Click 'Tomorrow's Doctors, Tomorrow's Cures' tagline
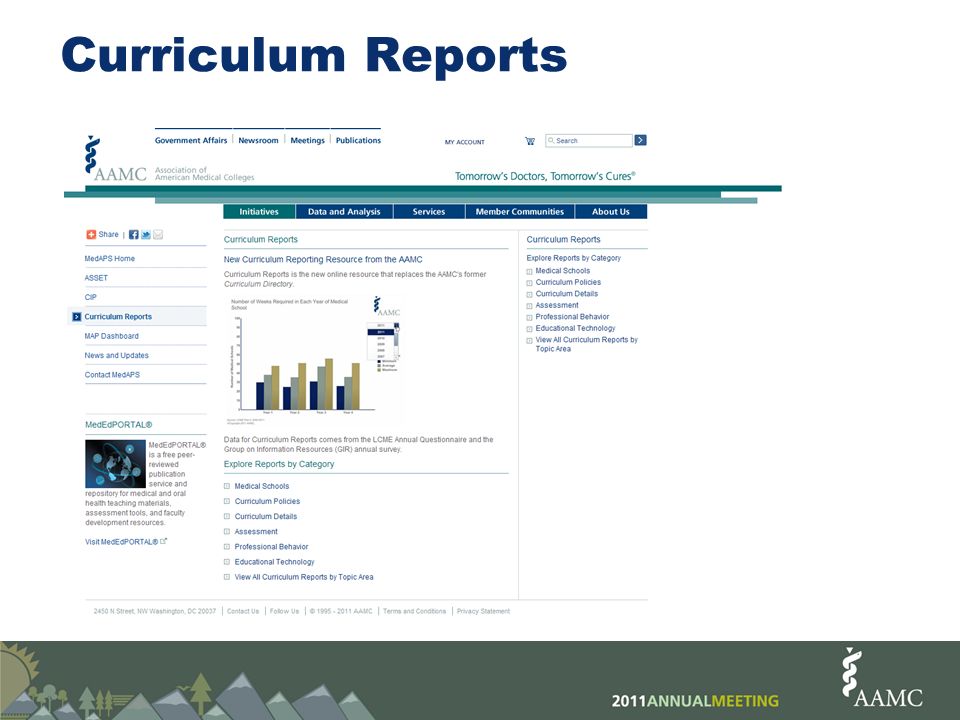This screenshot has width=960, height=720. [x=545, y=176]
